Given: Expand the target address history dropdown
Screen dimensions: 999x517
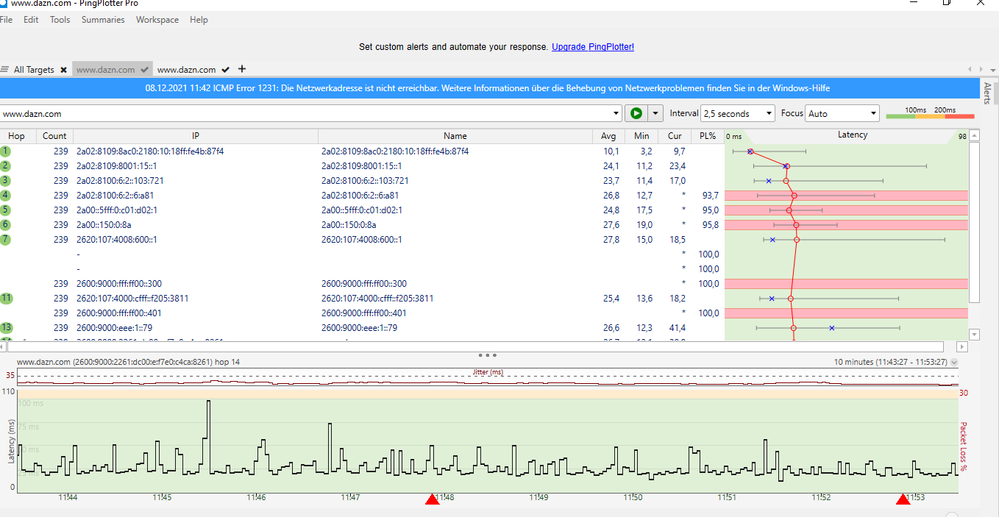Looking at the screenshot, I should [616, 113].
